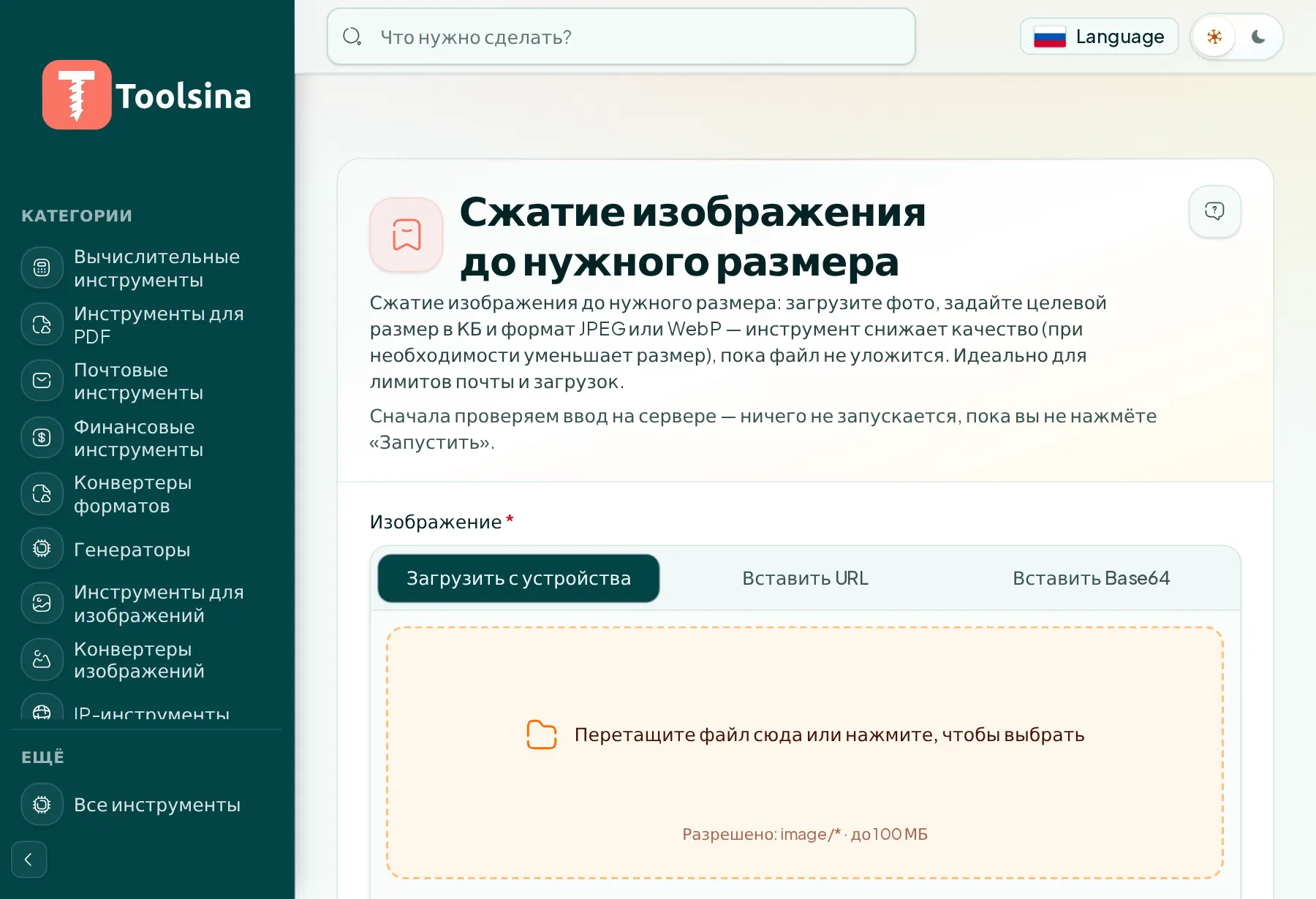Click the Почтовые инструменты envelope icon

tap(42, 381)
